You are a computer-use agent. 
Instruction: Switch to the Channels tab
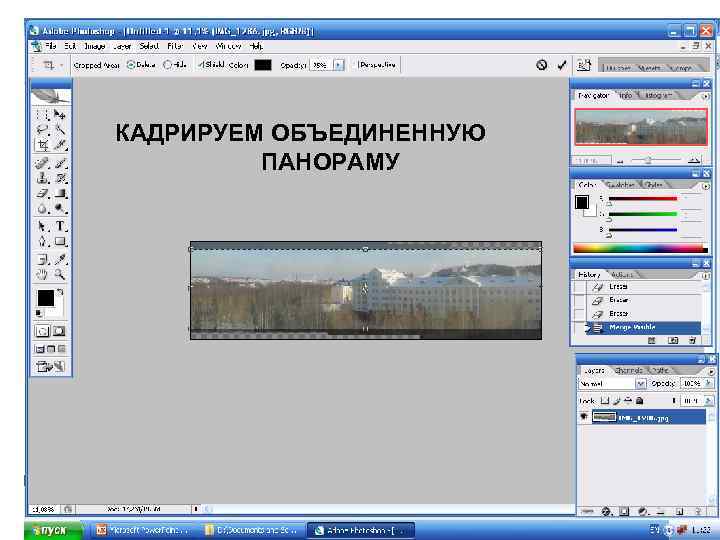628,370
